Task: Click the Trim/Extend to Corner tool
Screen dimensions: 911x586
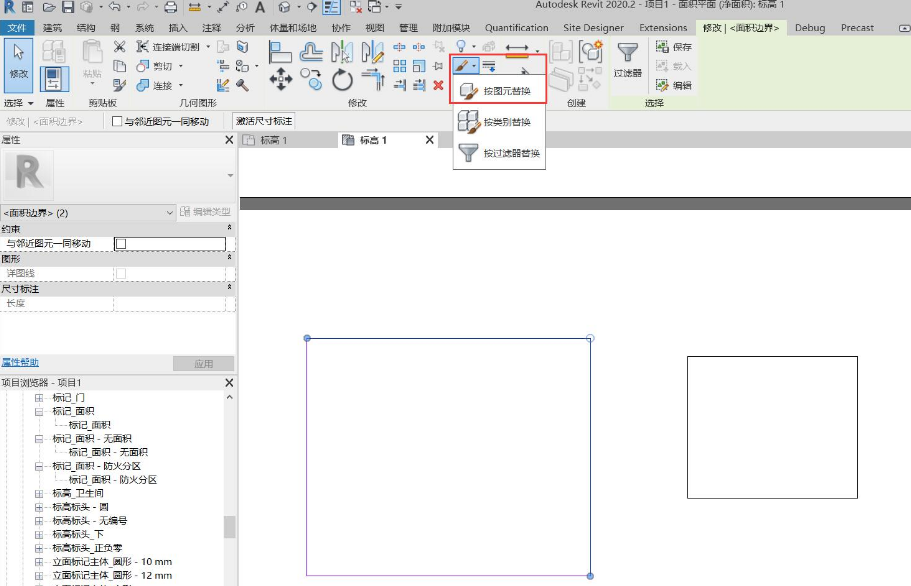Action: click(x=372, y=80)
